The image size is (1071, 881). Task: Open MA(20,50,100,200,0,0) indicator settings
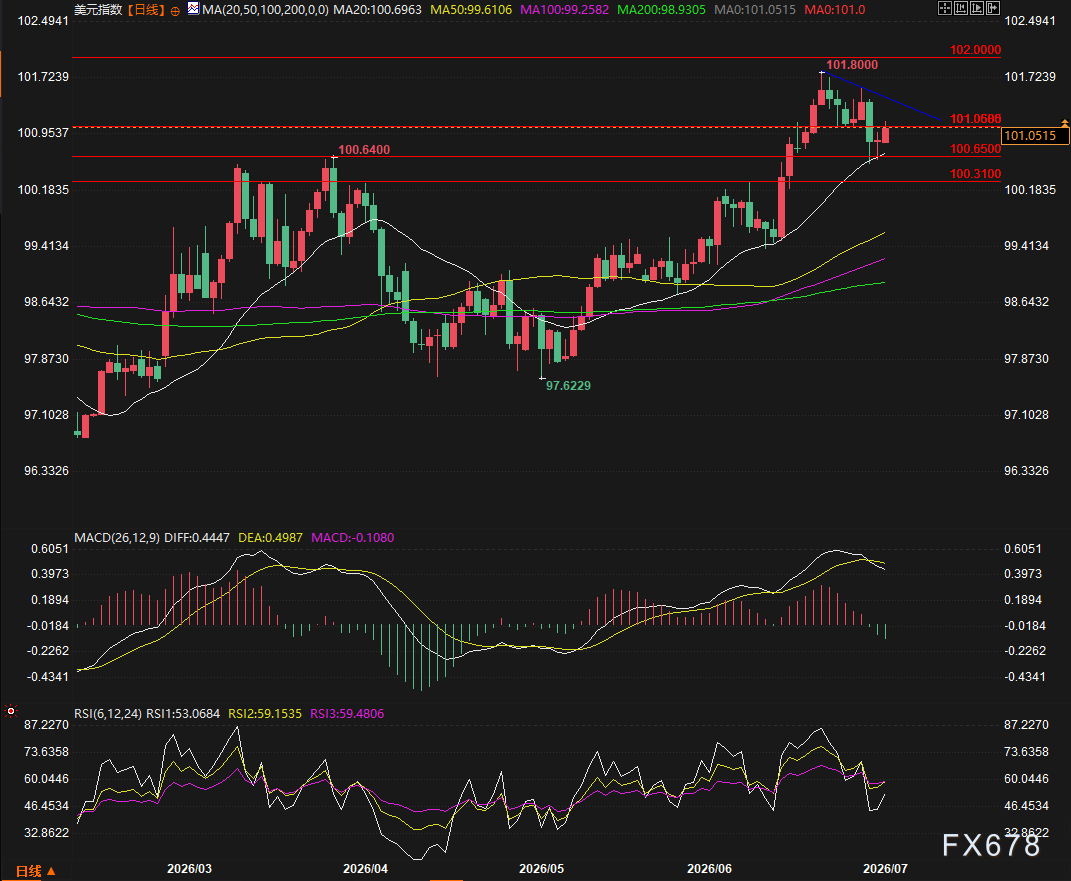pos(265,10)
